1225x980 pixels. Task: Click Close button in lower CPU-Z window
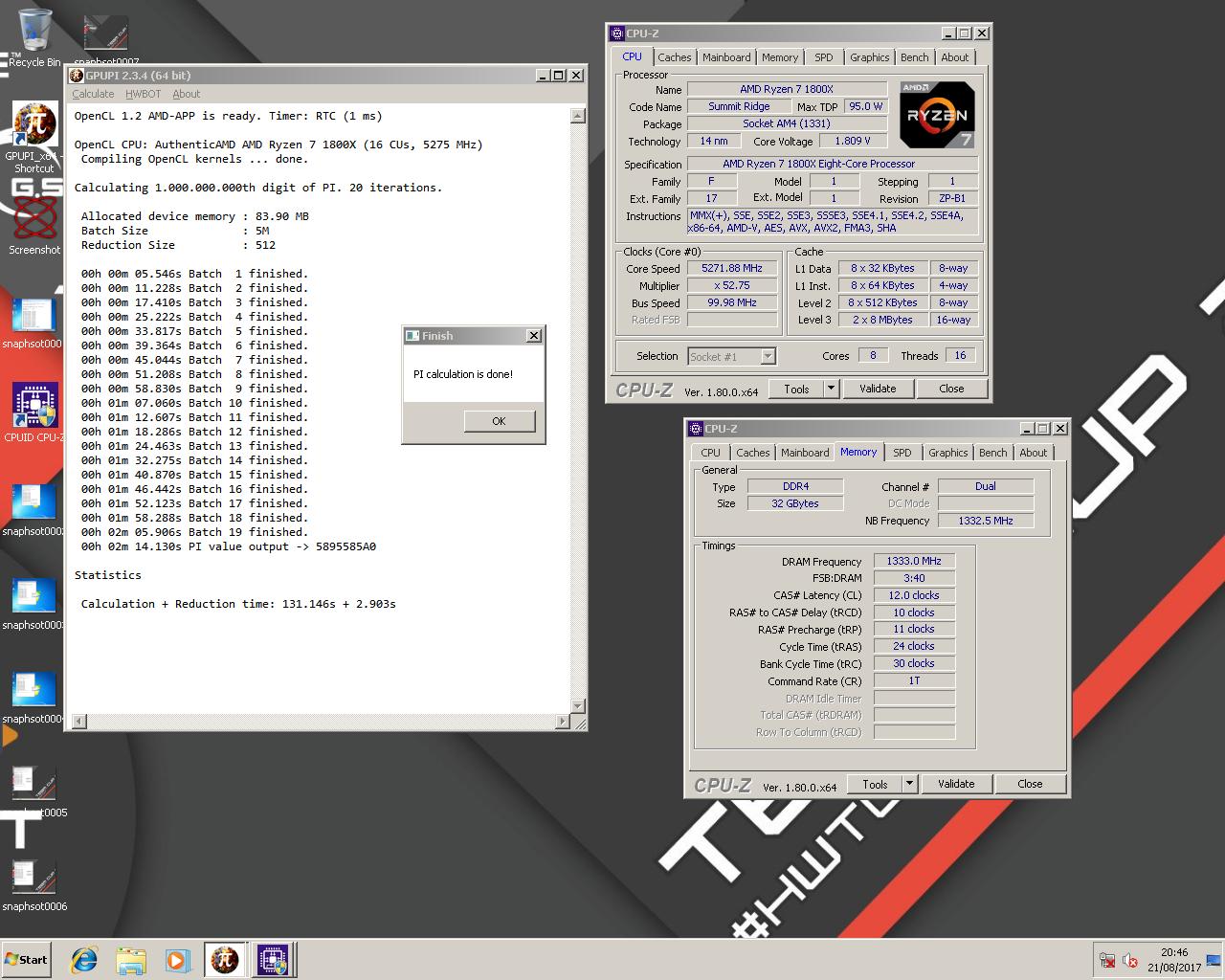(1030, 784)
